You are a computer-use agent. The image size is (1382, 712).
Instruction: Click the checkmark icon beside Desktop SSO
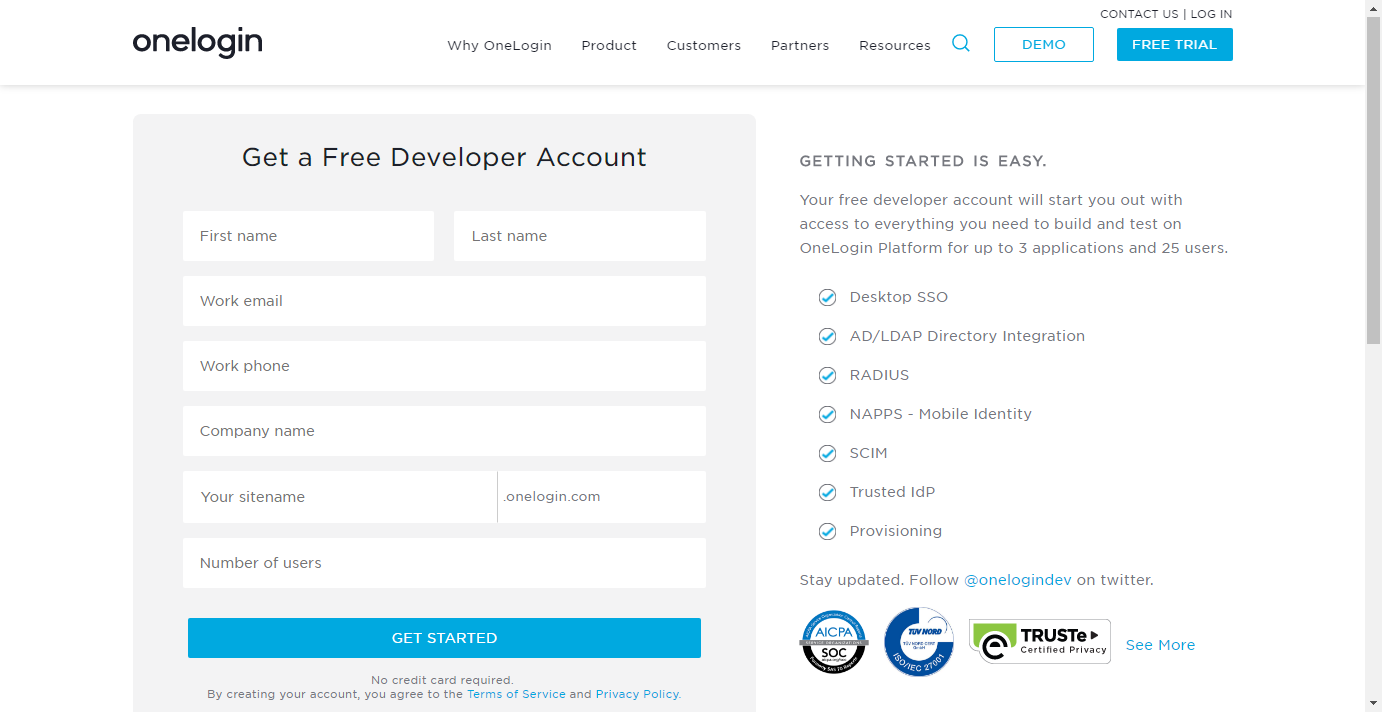[x=827, y=297]
